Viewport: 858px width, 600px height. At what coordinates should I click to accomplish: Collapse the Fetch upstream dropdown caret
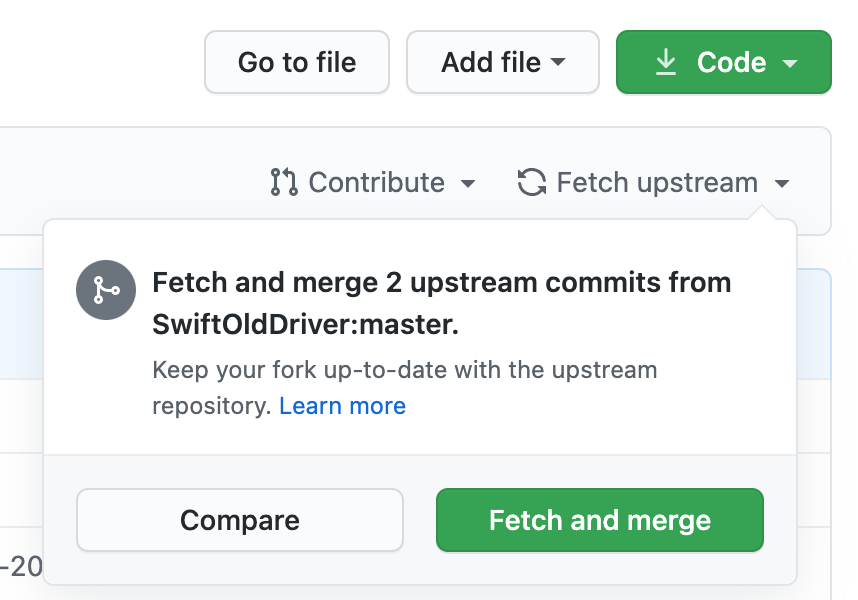tap(782, 183)
